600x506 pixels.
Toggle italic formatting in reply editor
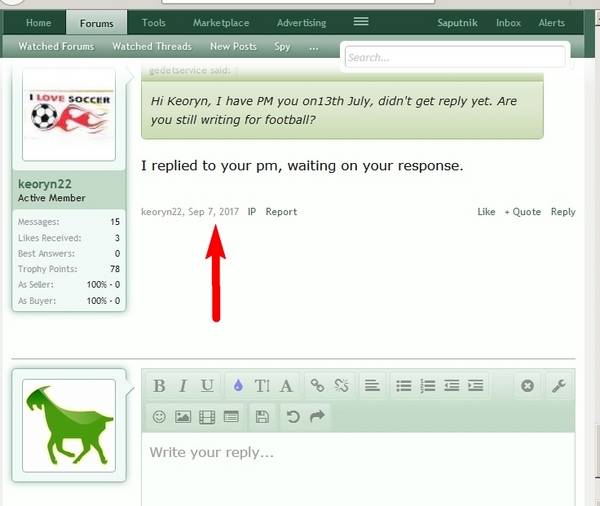(183, 386)
